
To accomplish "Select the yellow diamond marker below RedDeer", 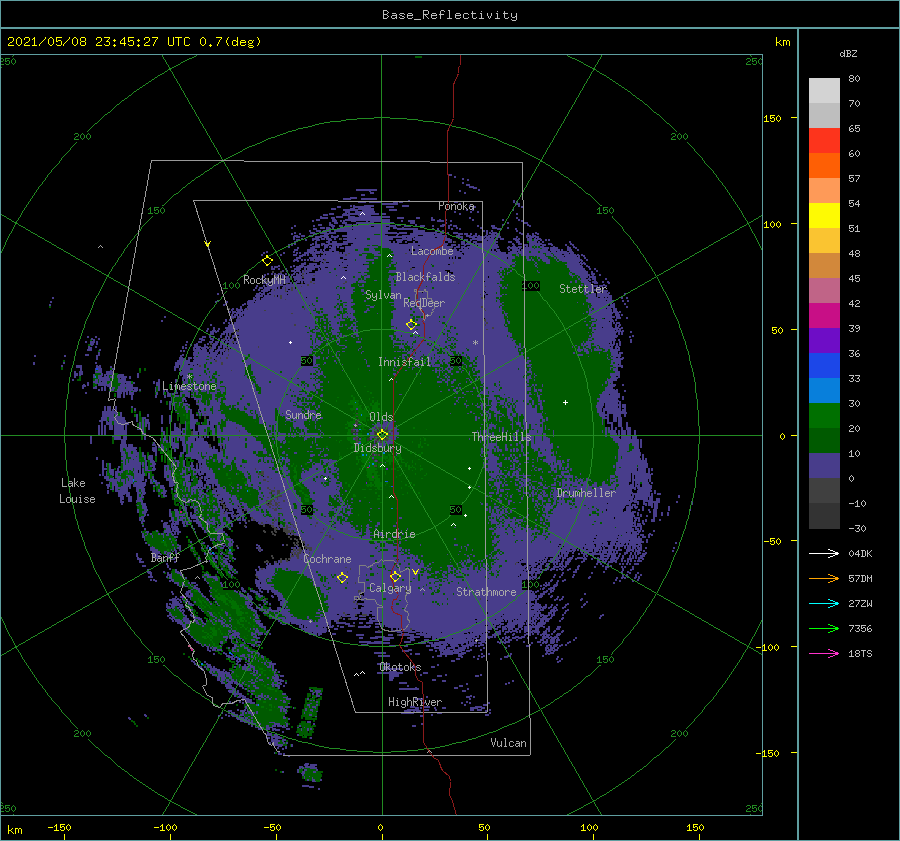I will point(411,324).
